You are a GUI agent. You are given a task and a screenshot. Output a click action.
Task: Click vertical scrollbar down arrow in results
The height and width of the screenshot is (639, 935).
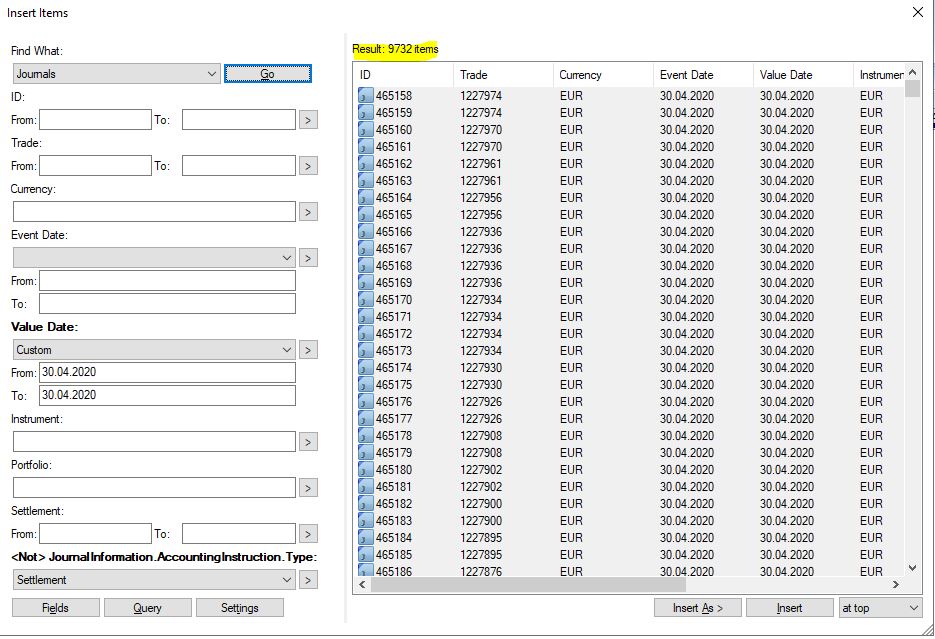point(912,568)
